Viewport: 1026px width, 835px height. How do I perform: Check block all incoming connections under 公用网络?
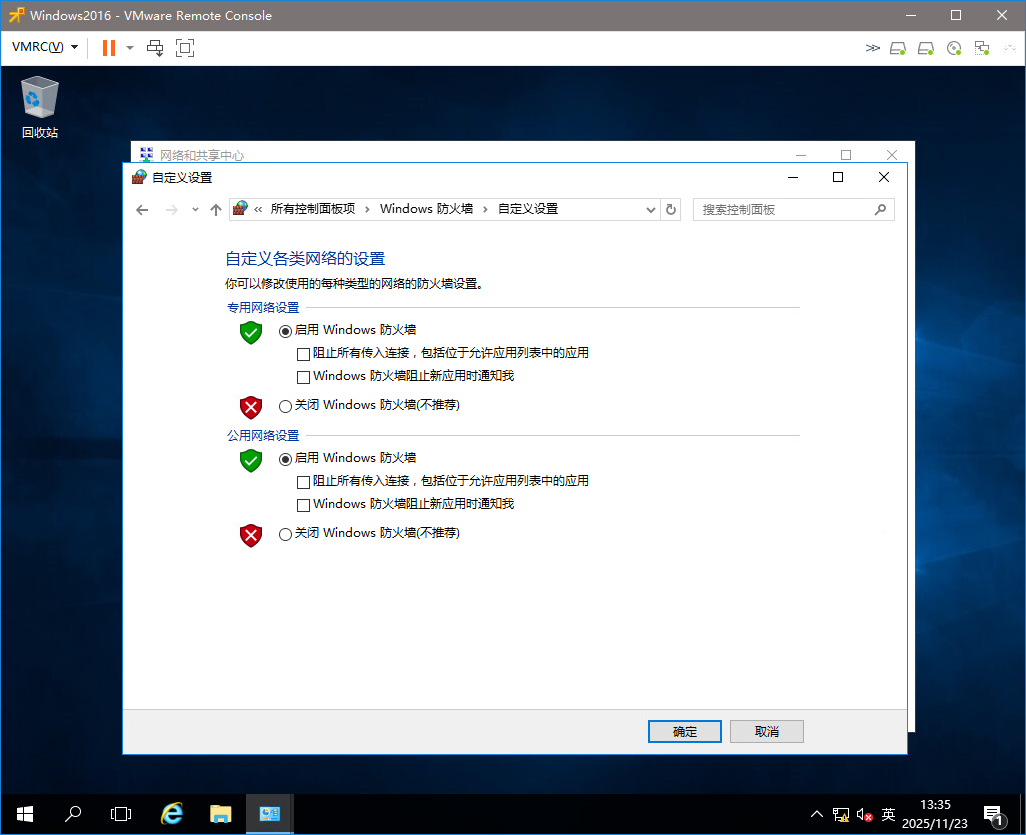[x=303, y=482]
